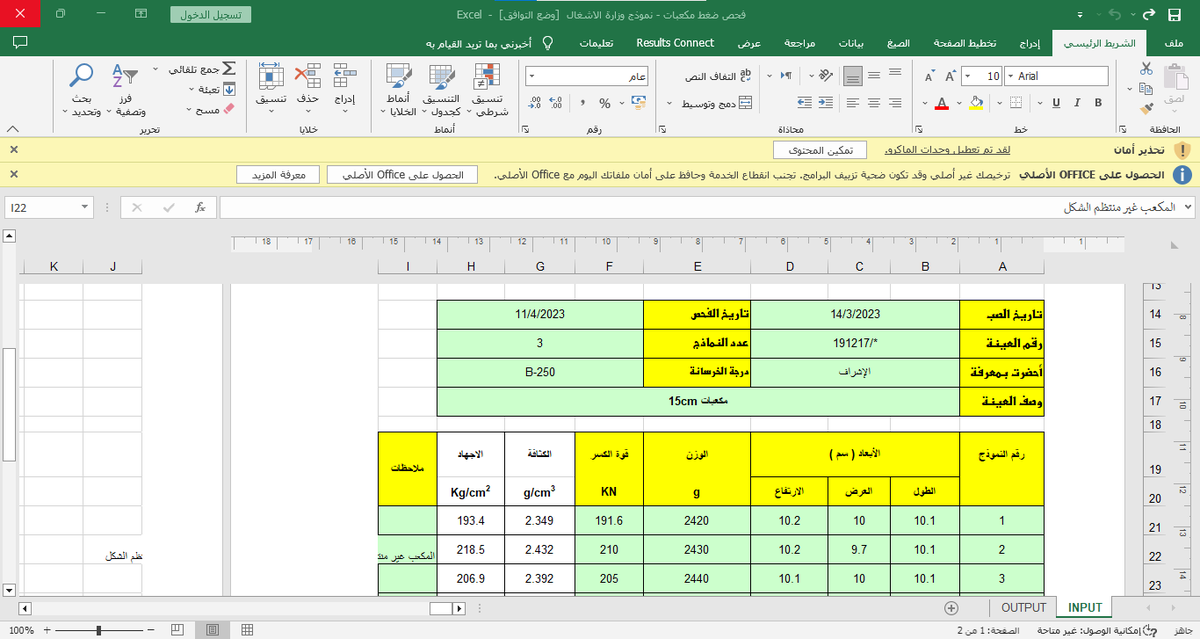Expand Merge and Center (دمج وتوسيط) dropdown arrow
This screenshot has height=639, width=1200.
(669, 103)
